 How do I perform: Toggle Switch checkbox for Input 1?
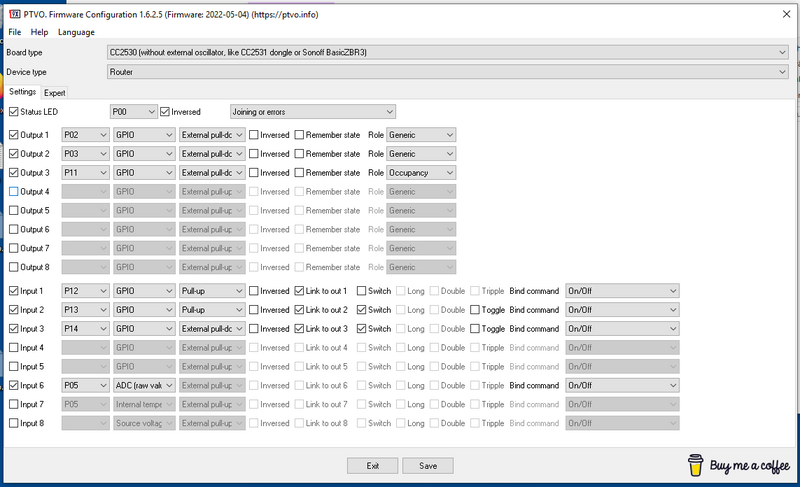coord(362,290)
